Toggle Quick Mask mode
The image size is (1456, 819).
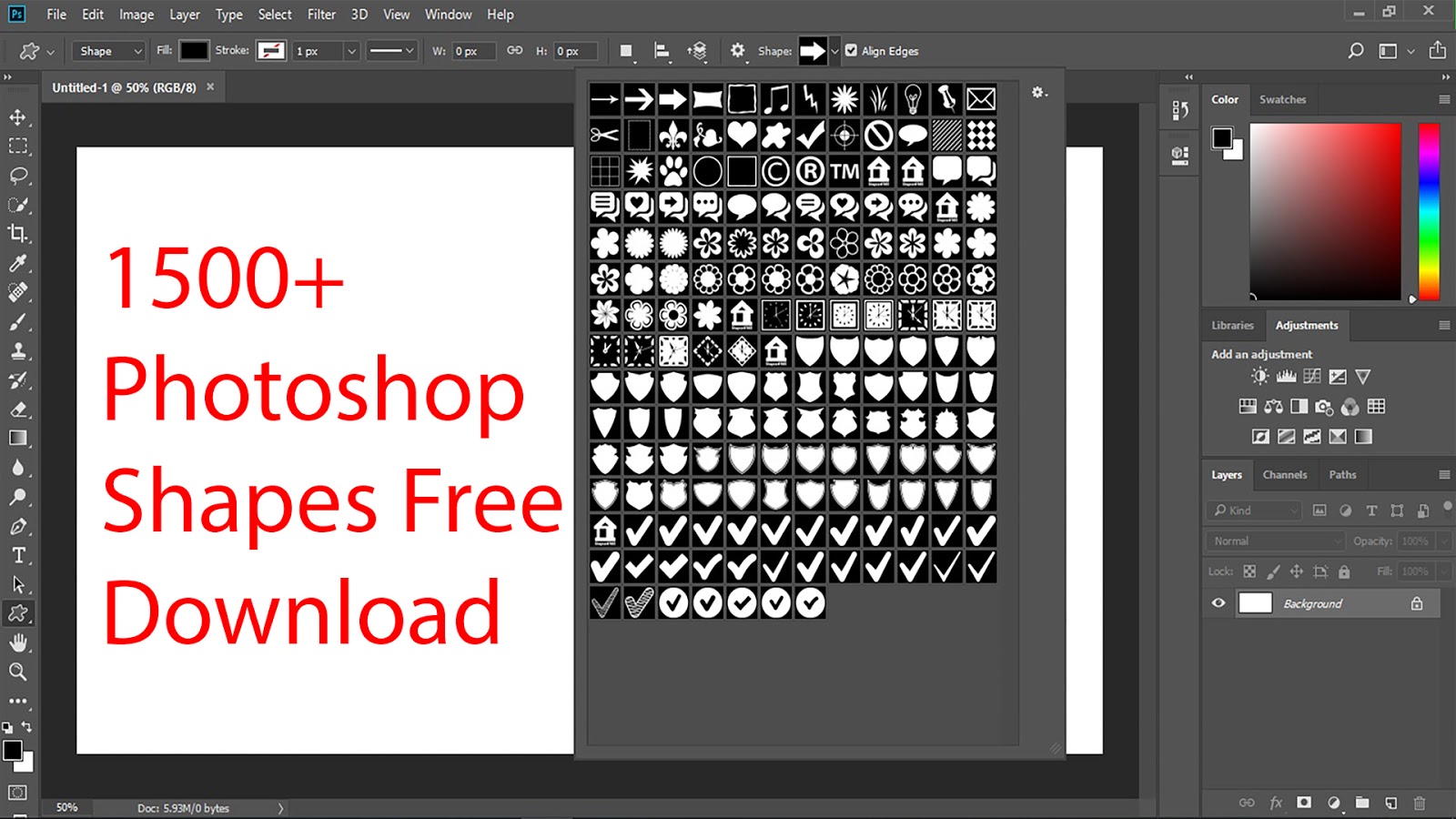(17, 793)
